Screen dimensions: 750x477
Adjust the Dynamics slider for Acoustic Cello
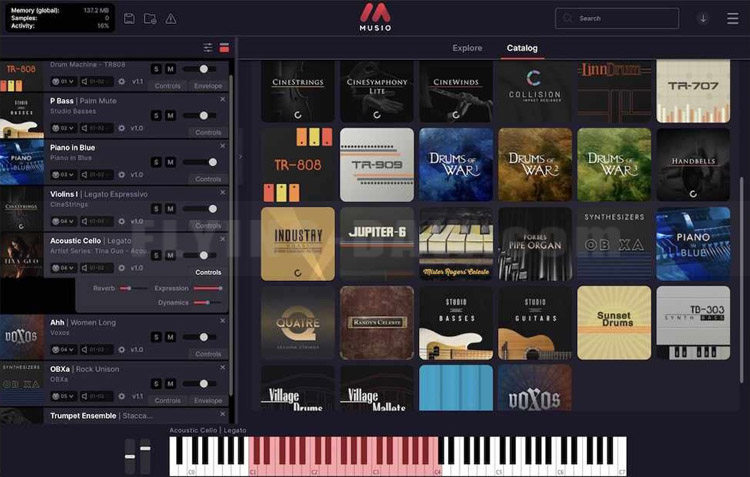point(208,302)
